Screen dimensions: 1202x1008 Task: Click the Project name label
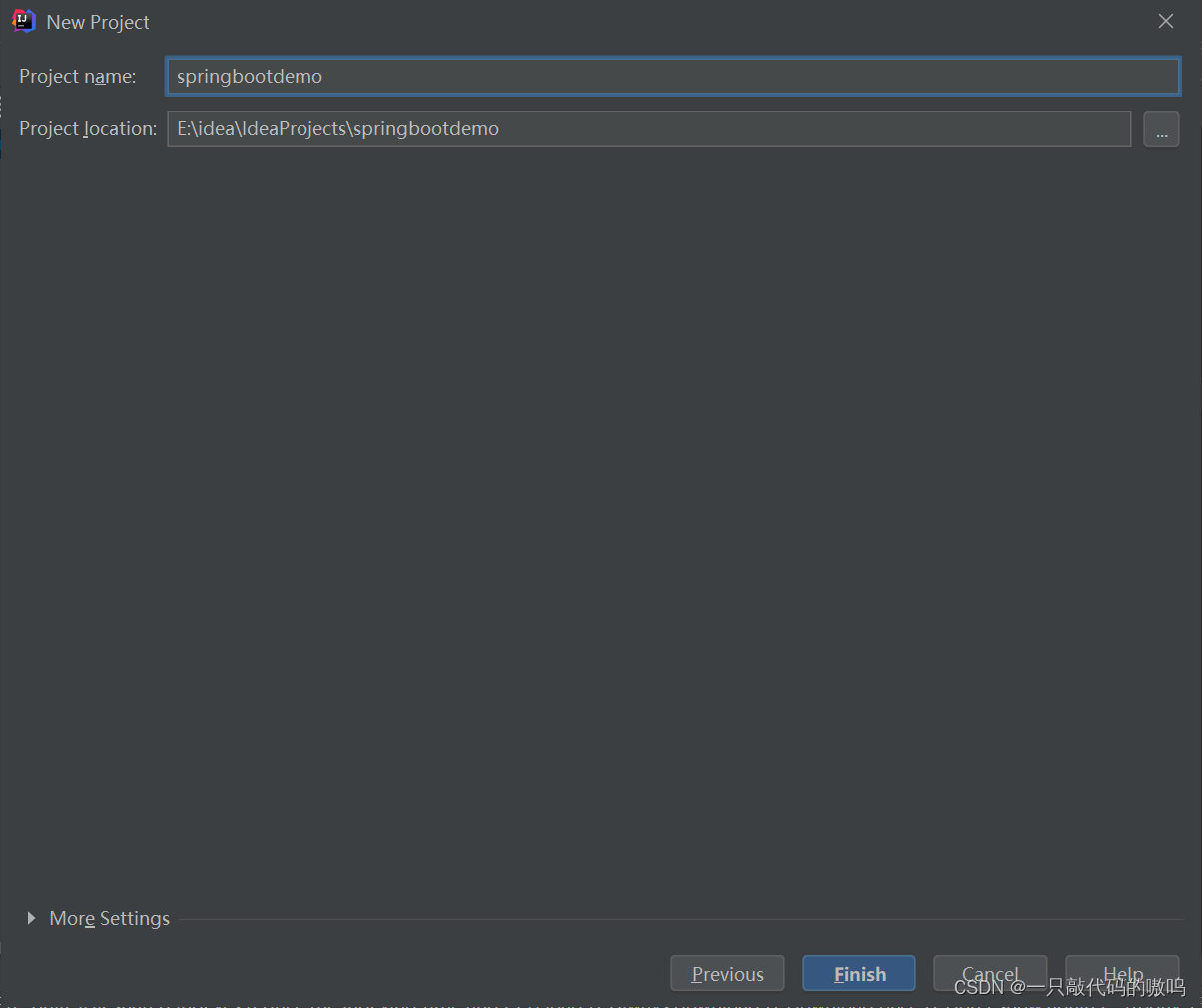point(78,77)
